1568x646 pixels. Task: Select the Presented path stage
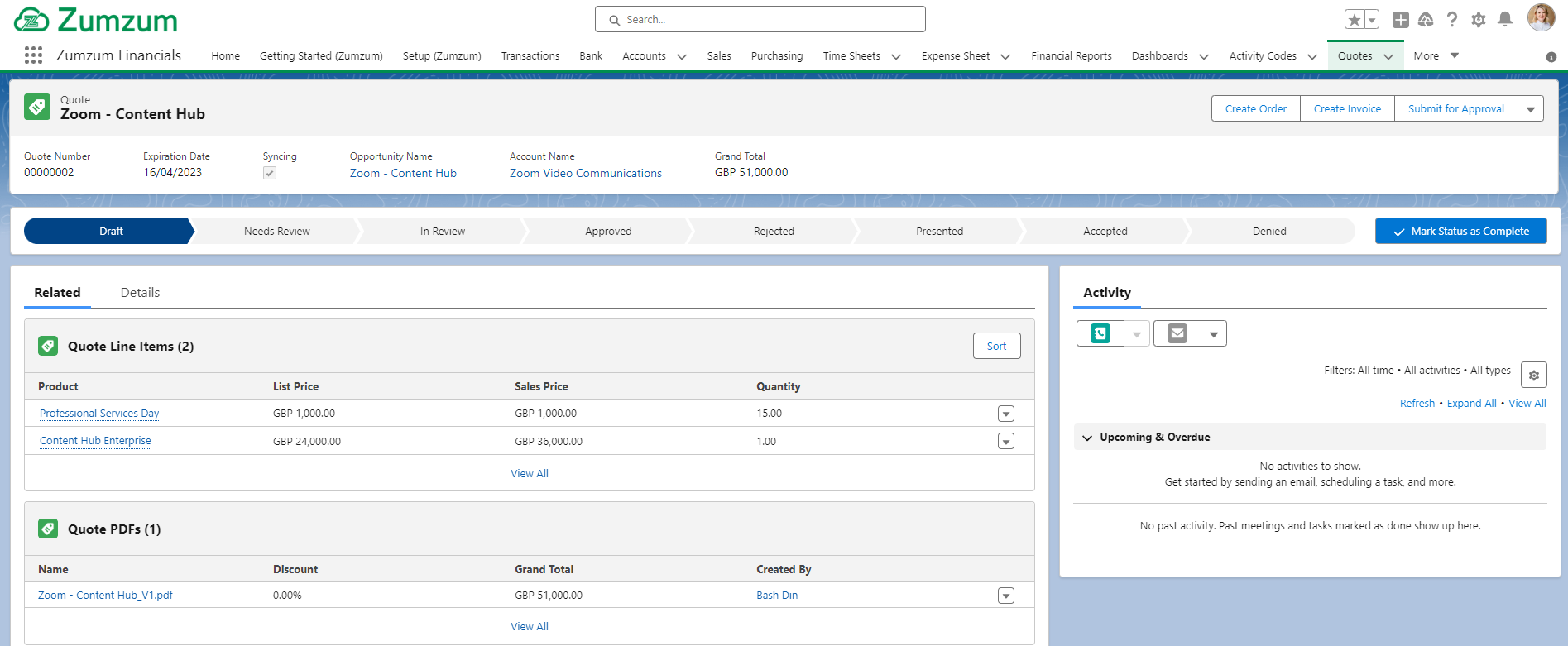(939, 232)
